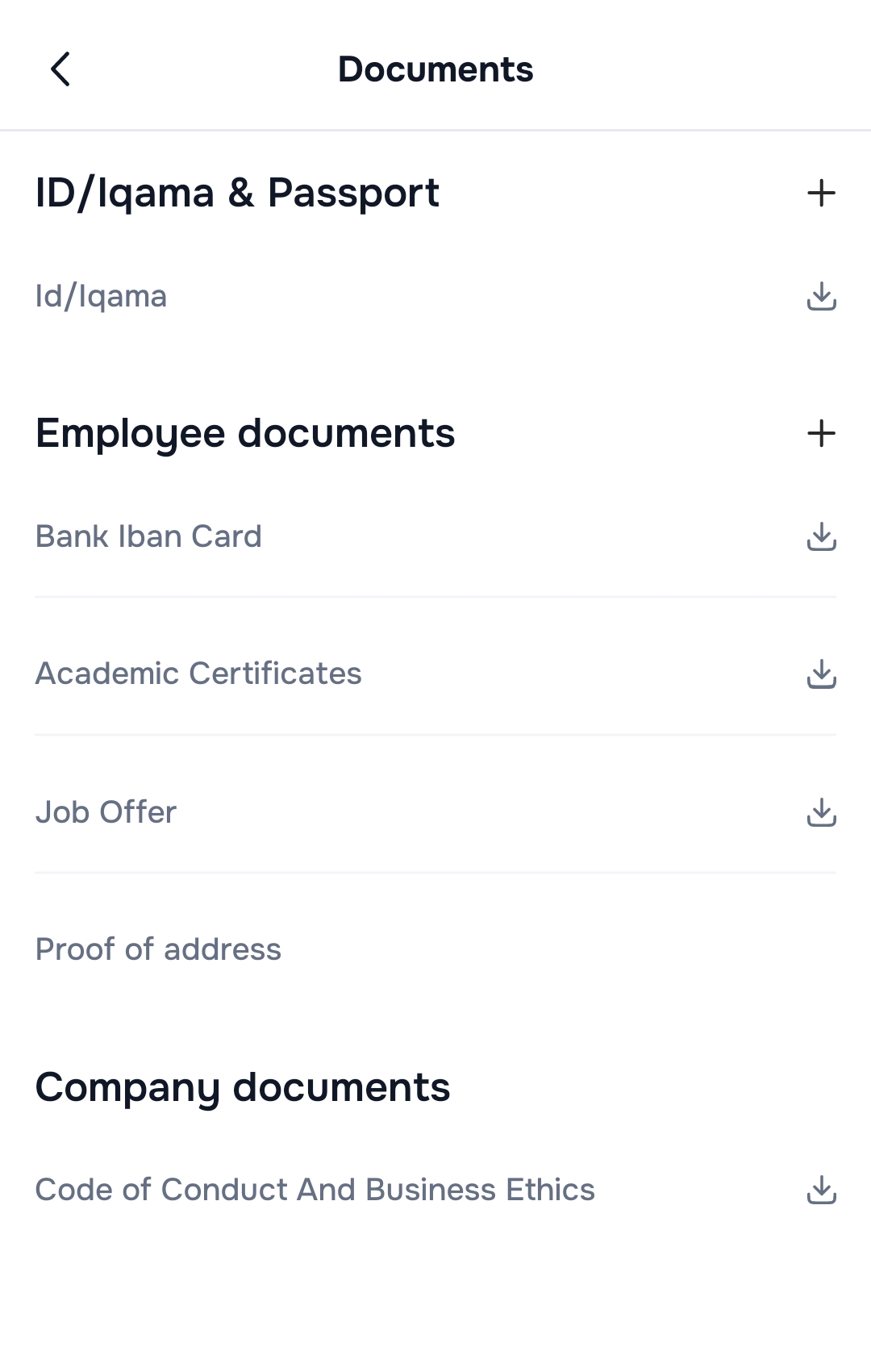Tap the Employee documents section heading

[x=245, y=434]
